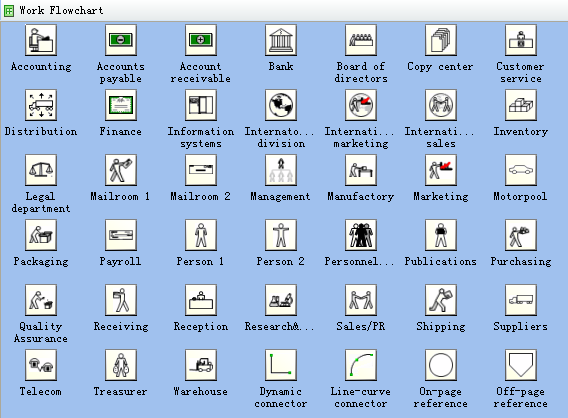Select the Publications shape icon
The width and height of the screenshot is (568, 418).
441,235
